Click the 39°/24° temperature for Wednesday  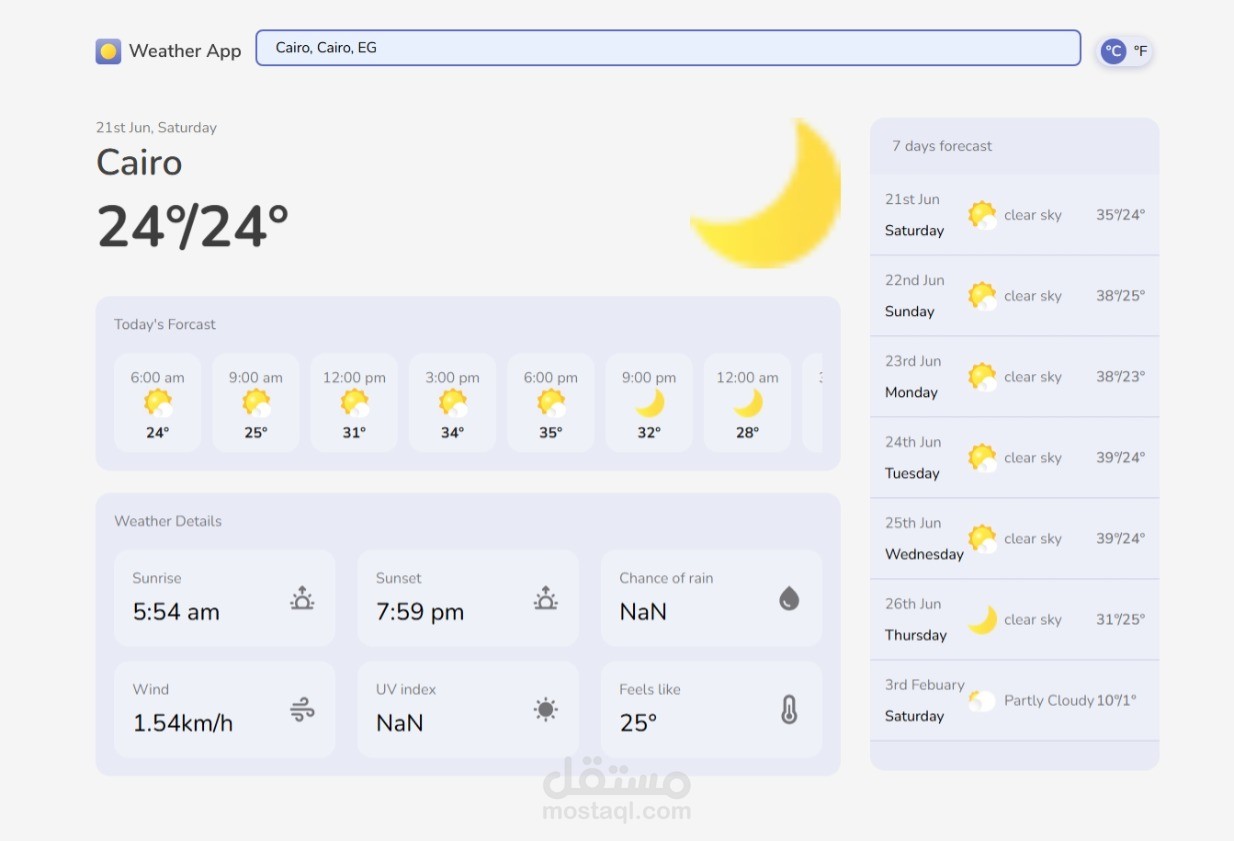[1121, 539]
